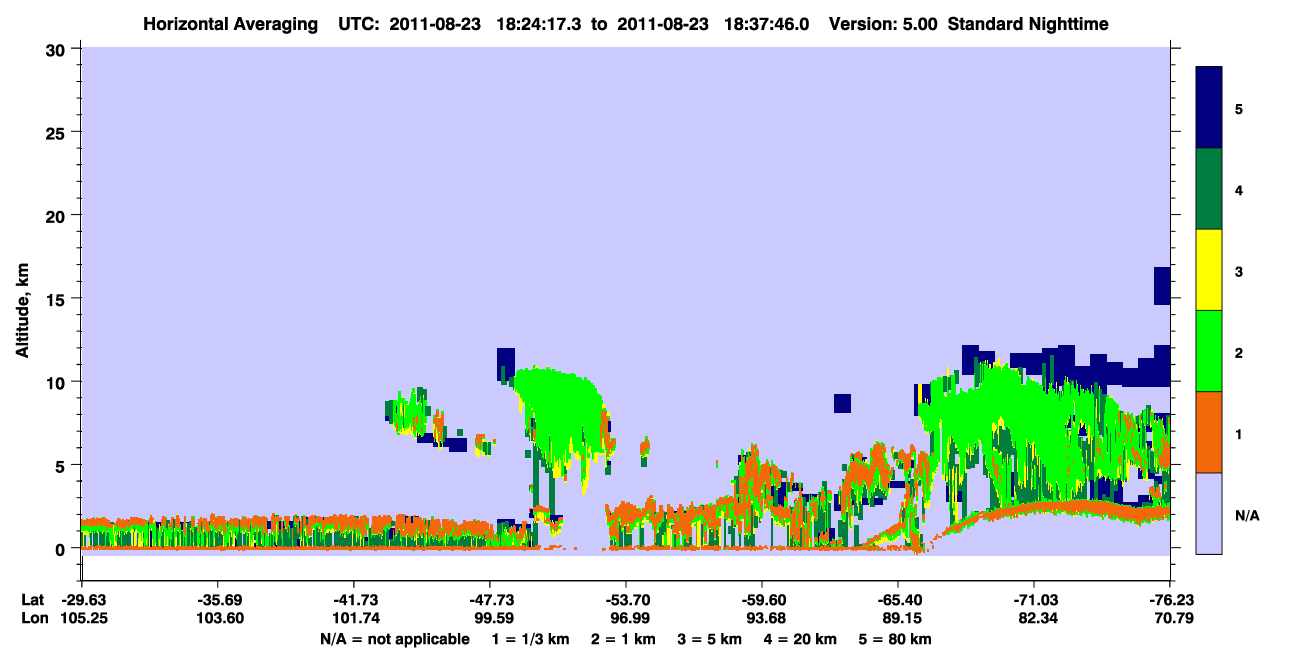Click latitude value -71.03
1300x667 pixels.
1034,600
